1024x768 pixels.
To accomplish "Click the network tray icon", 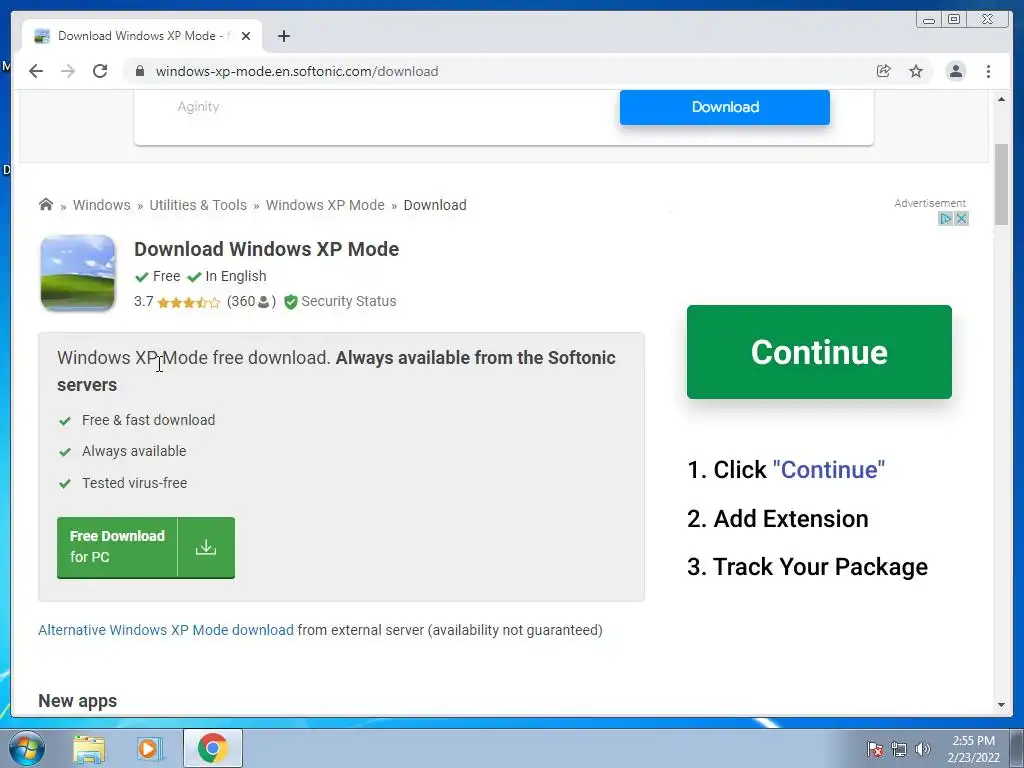I will [x=899, y=749].
